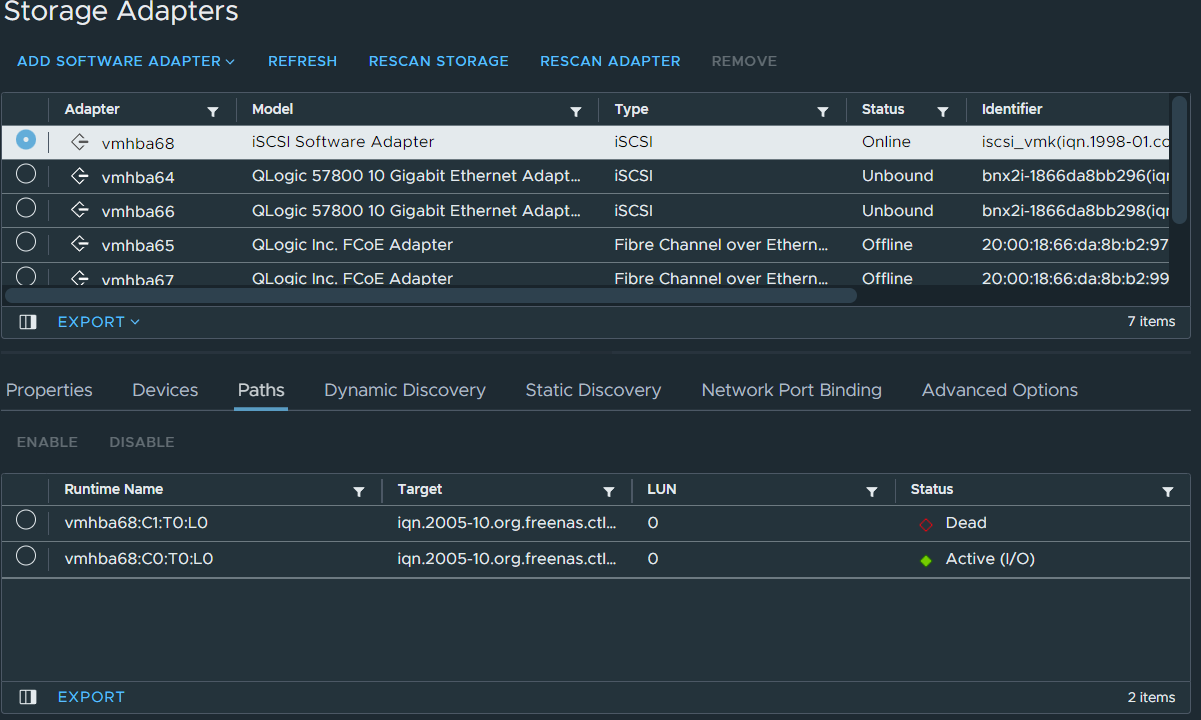Click filter icon on LUN column
The width and height of the screenshot is (1201, 720).
pos(872,491)
